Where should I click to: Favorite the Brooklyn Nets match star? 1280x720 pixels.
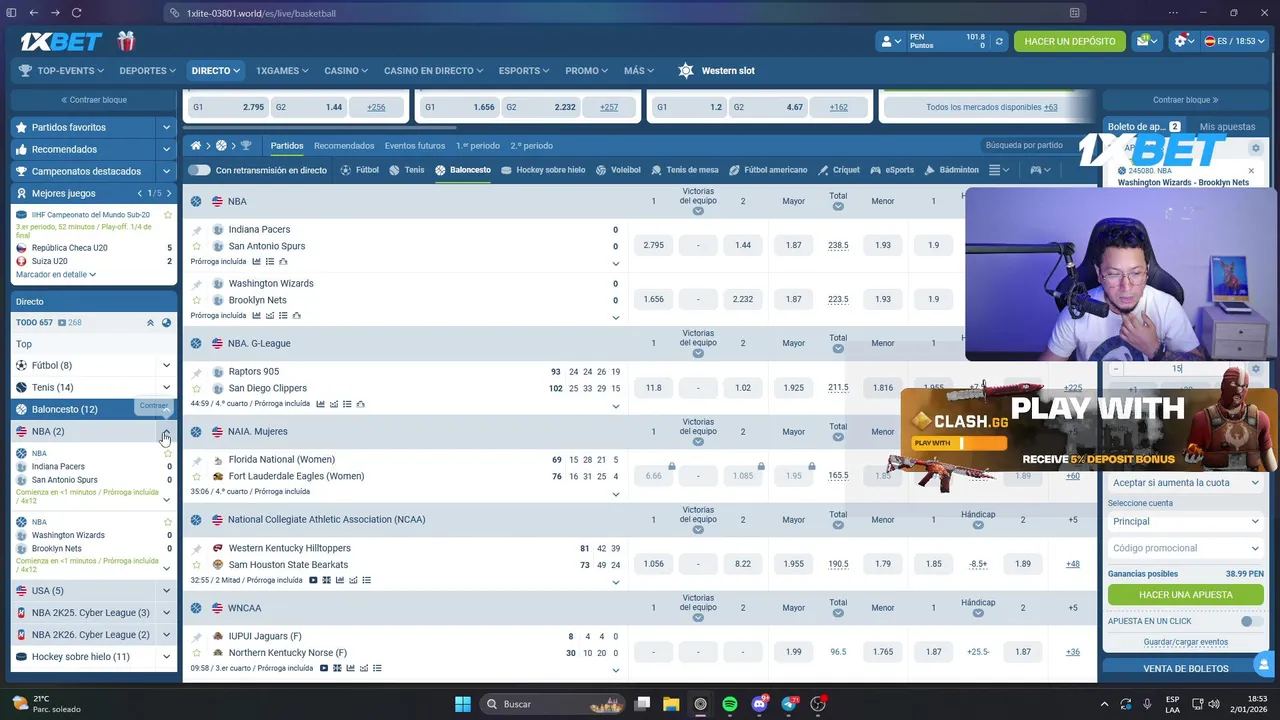pyautogui.click(x=196, y=300)
